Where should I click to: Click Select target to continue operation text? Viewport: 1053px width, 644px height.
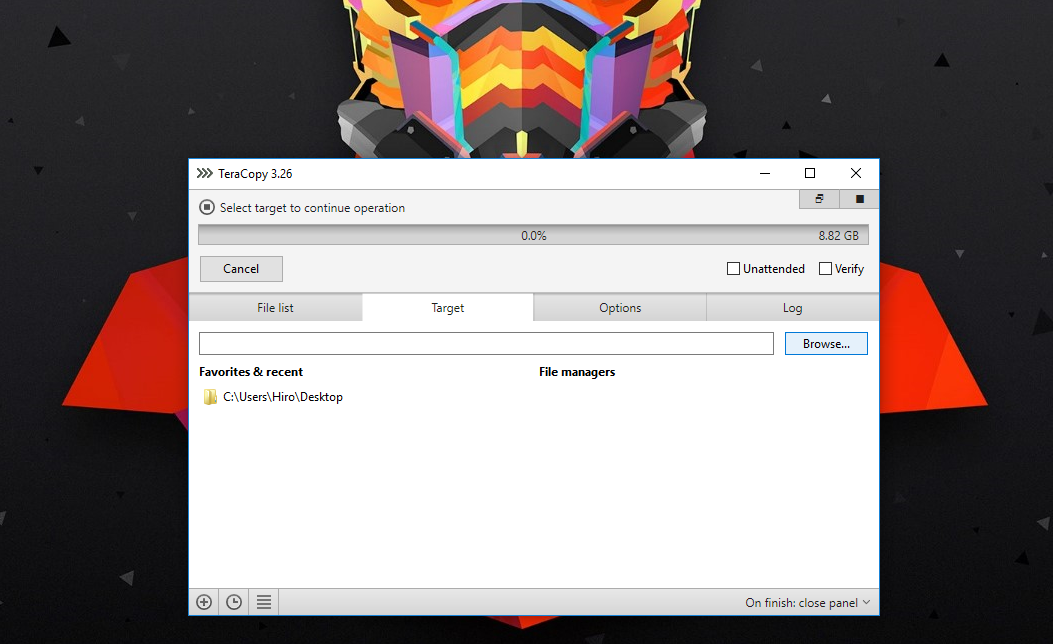click(312, 208)
